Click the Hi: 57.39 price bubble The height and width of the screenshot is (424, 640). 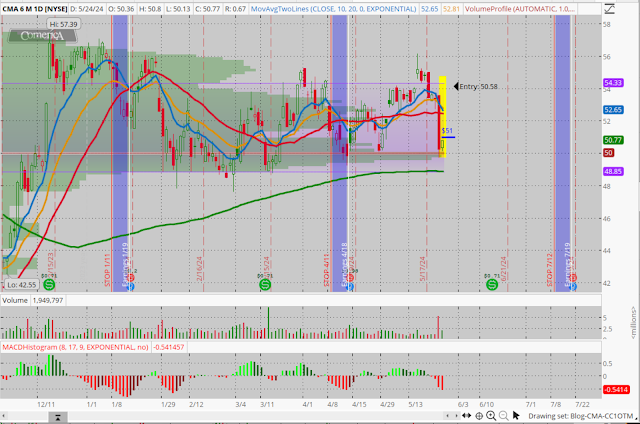[x=63, y=24]
